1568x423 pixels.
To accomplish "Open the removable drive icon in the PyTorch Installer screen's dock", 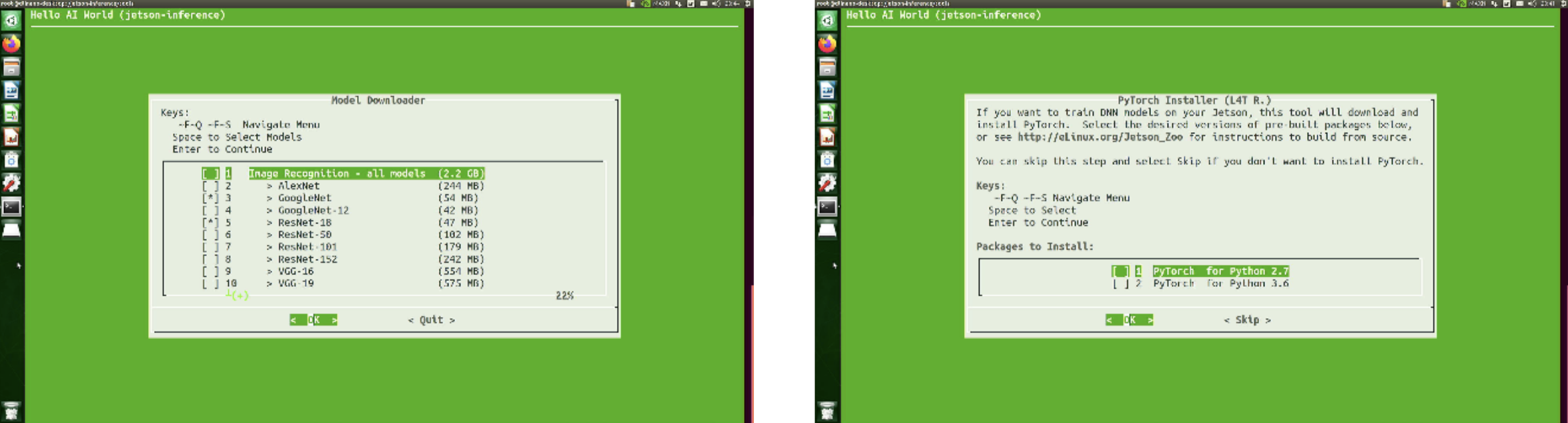I will (827, 230).
